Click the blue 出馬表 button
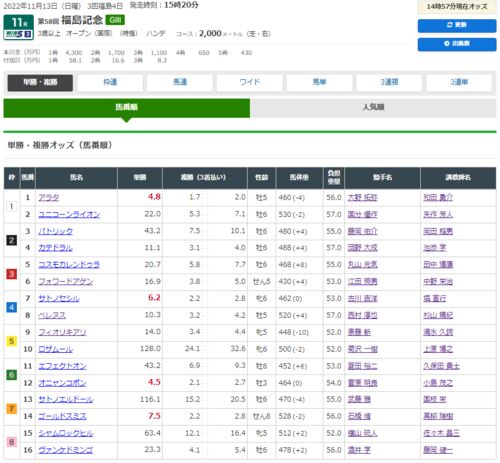Screen dimensions: 500x463 pos(457,44)
